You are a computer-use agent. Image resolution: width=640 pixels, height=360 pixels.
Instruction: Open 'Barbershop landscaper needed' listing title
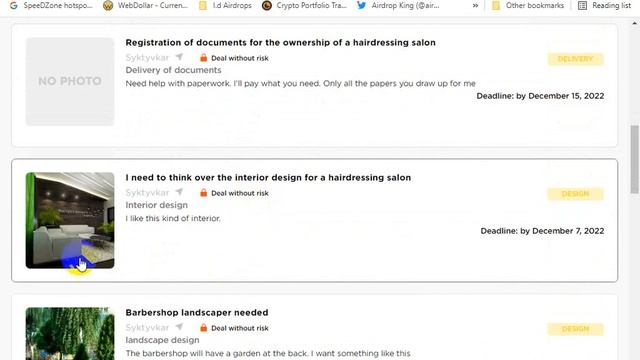tap(197, 313)
